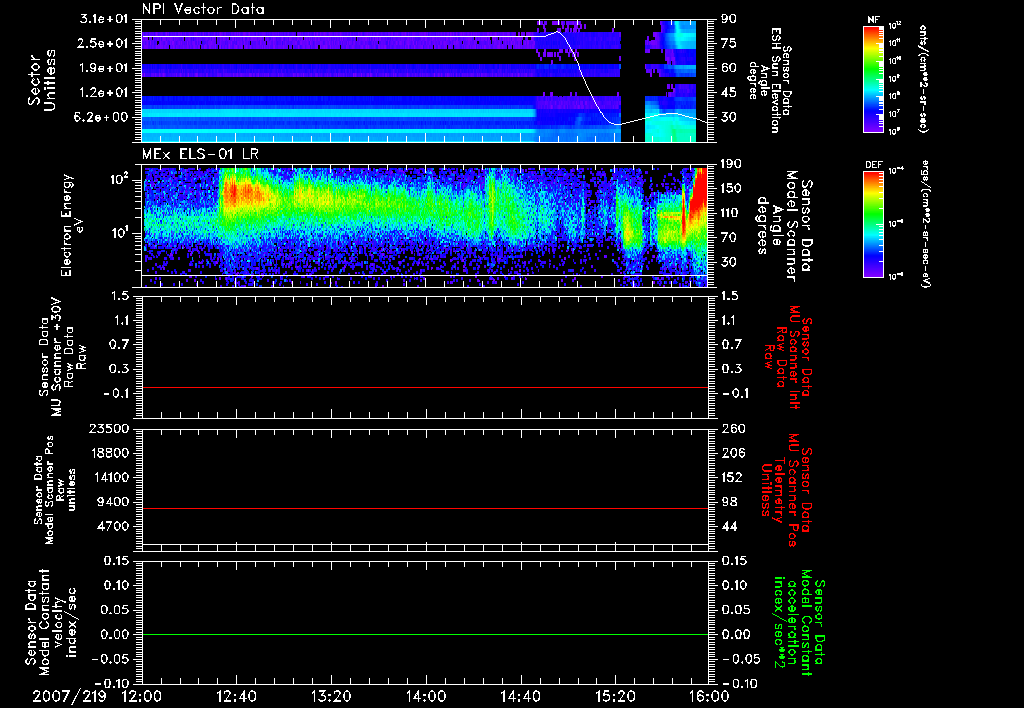Click the "DEF" label above color bar

pos(874,165)
